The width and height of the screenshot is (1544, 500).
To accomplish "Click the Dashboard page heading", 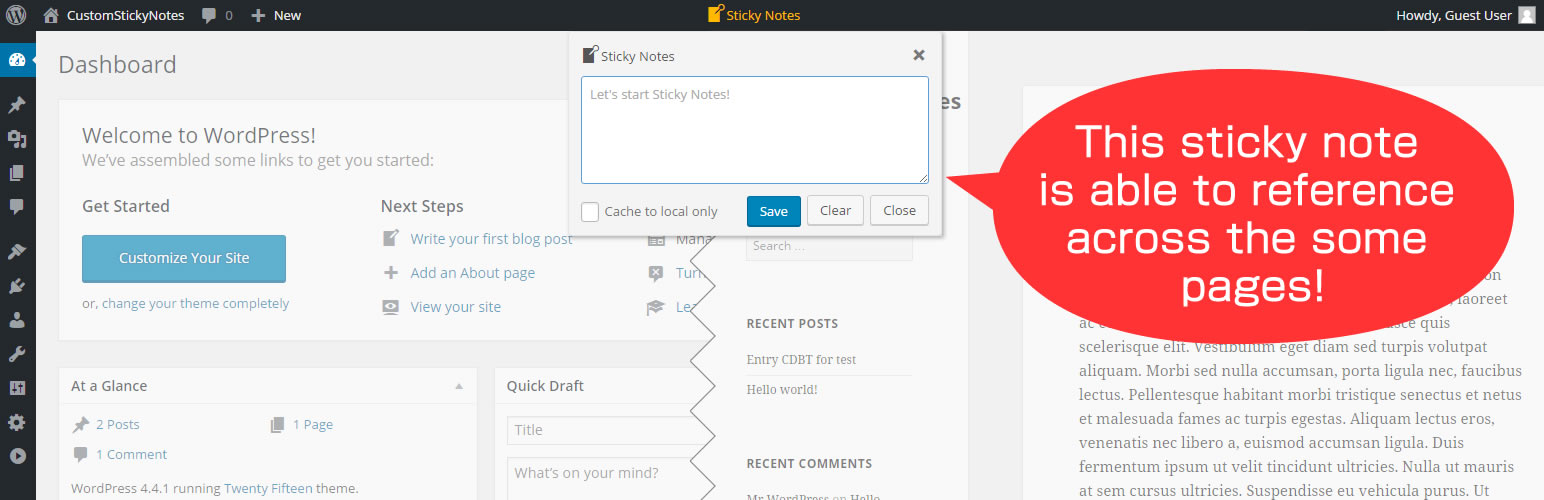I will tap(117, 65).
